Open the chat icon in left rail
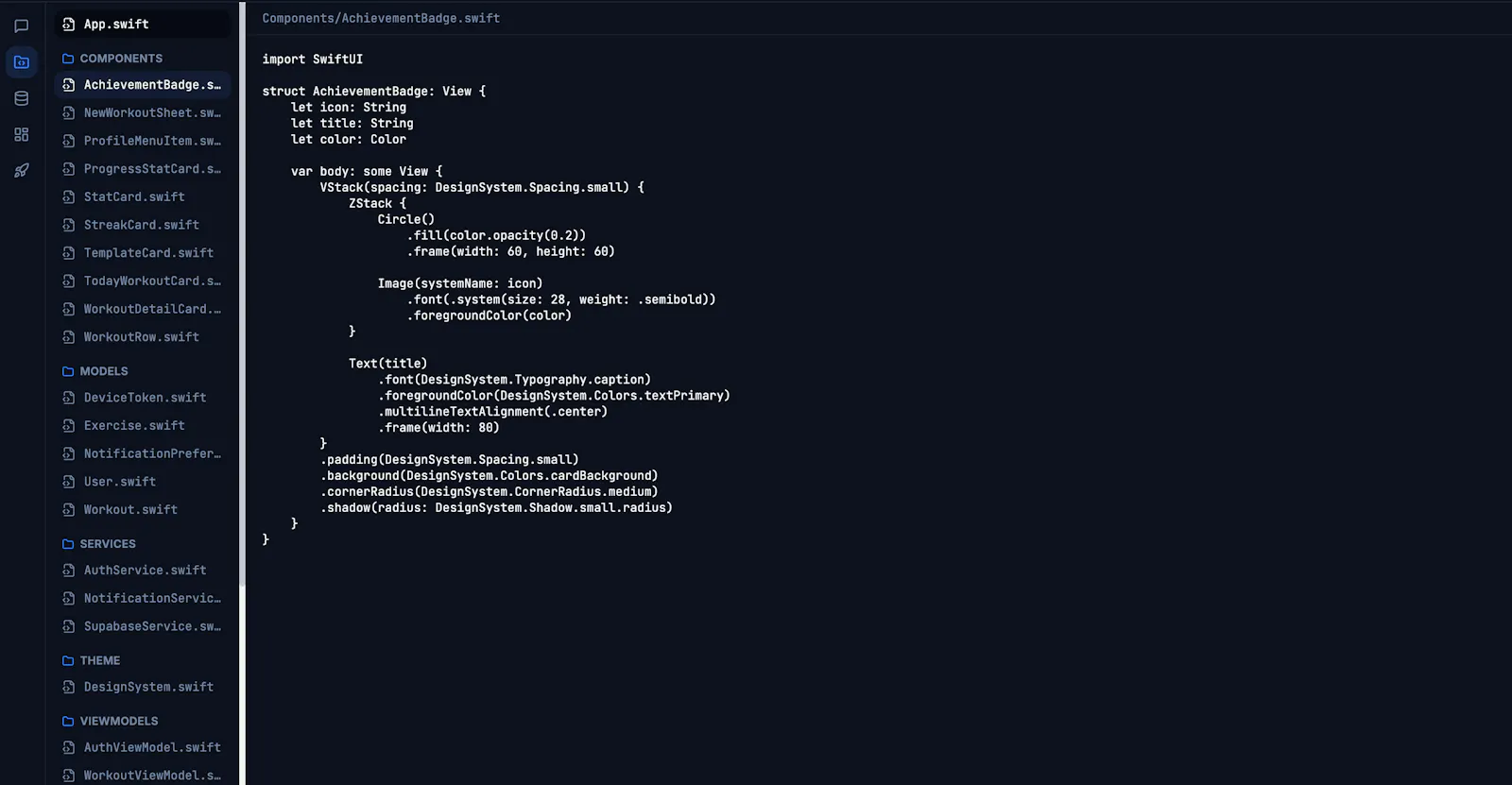The image size is (1512, 785). (x=21, y=26)
